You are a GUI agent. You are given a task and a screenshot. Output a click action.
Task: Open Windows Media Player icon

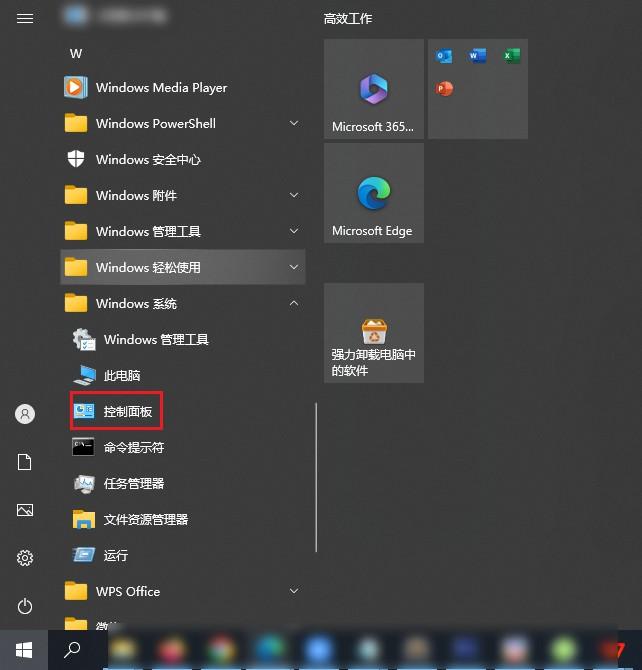(76, 87)
